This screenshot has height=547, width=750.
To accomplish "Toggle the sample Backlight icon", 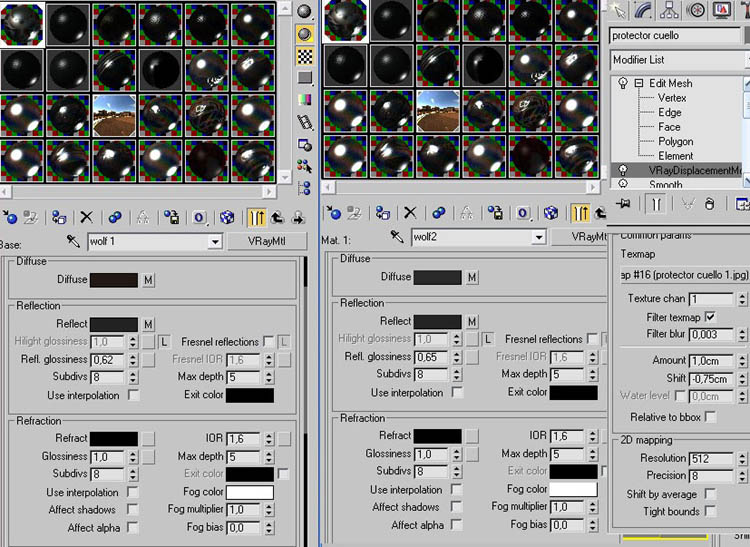I will coord(305,33).
